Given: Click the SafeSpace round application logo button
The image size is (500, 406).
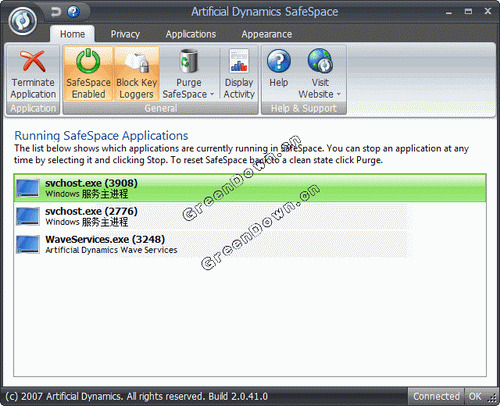Looking at the screenshot, I should 23,21.
